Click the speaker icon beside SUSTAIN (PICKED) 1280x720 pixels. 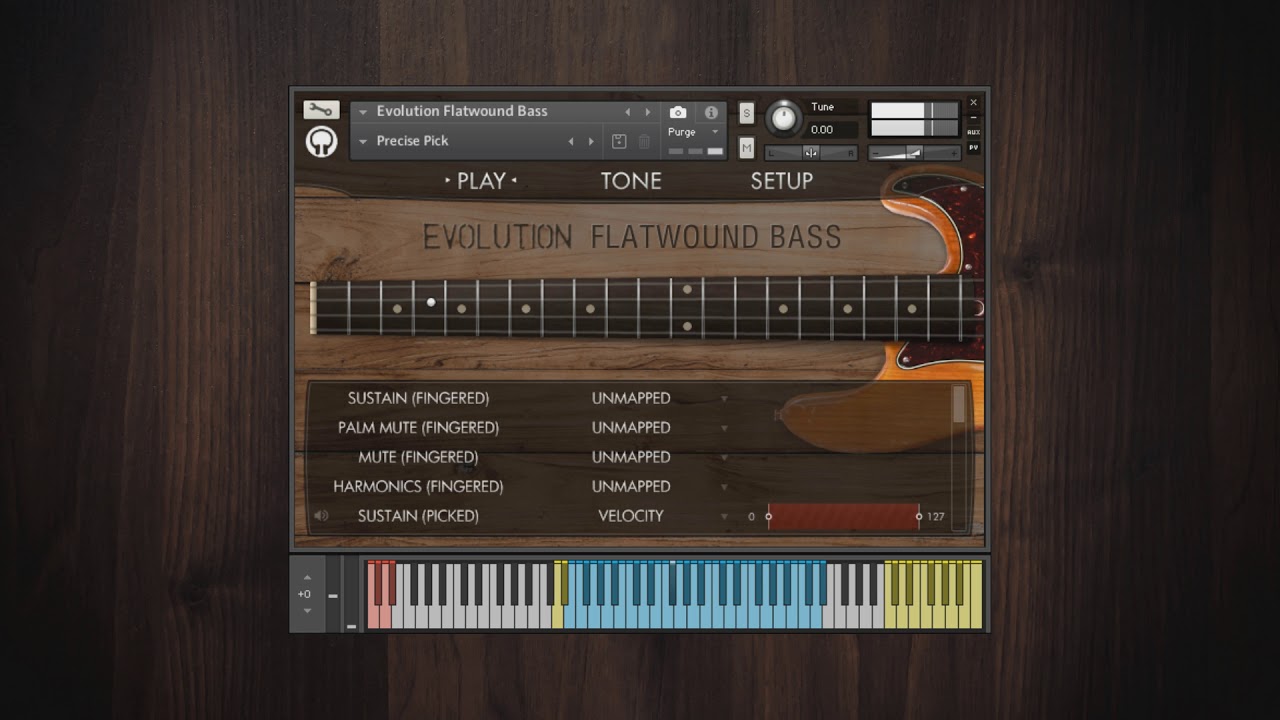coord(321,516)
